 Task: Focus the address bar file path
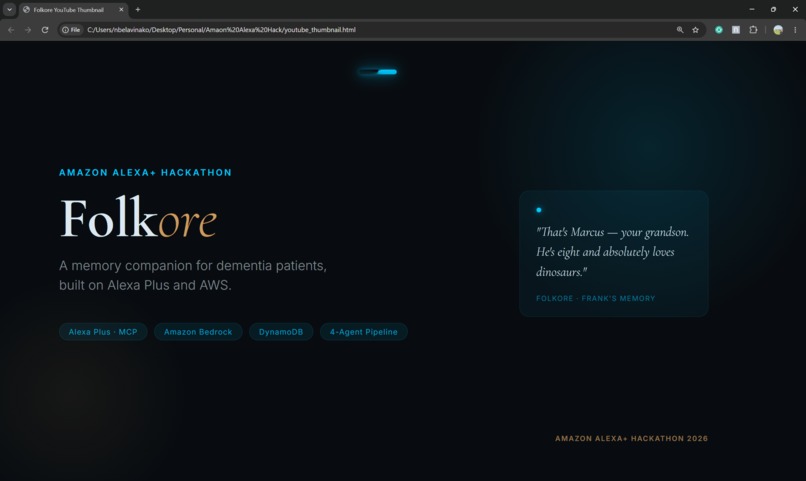[x=221, y=30]
